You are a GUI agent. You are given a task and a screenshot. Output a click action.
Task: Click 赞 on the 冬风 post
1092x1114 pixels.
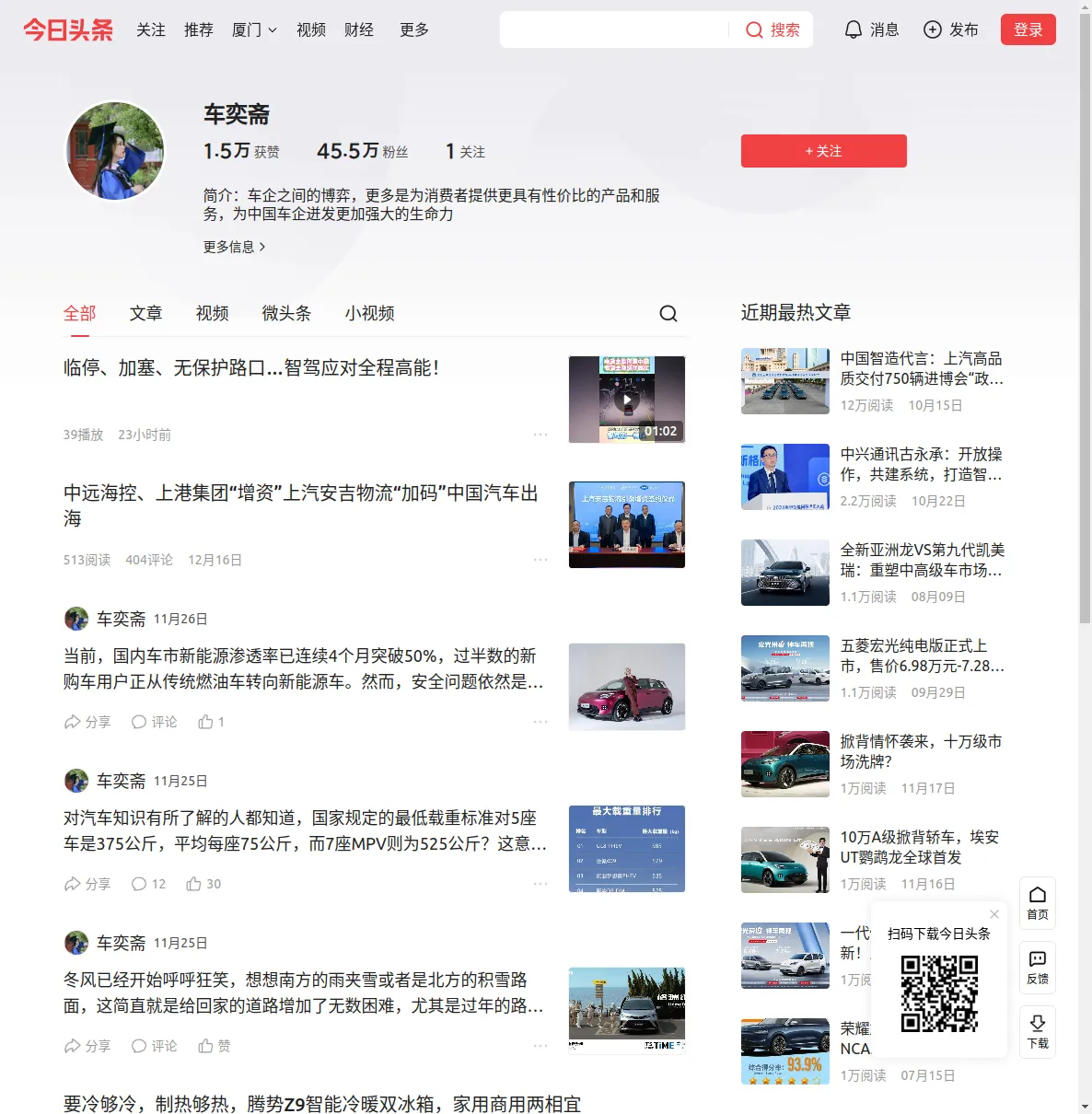coord(215,1046)
